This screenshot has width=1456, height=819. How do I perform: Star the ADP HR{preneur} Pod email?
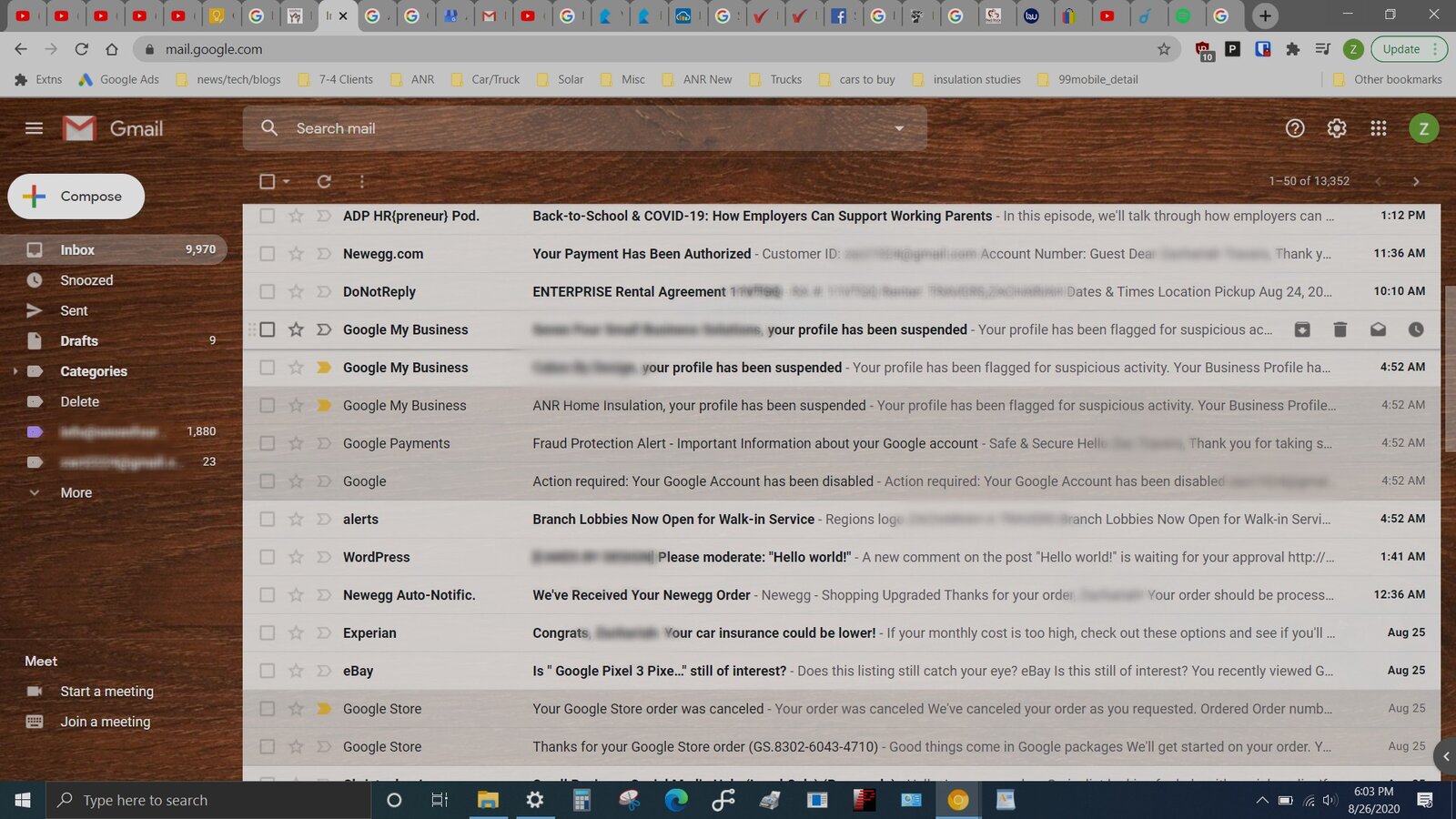point(296,216)
